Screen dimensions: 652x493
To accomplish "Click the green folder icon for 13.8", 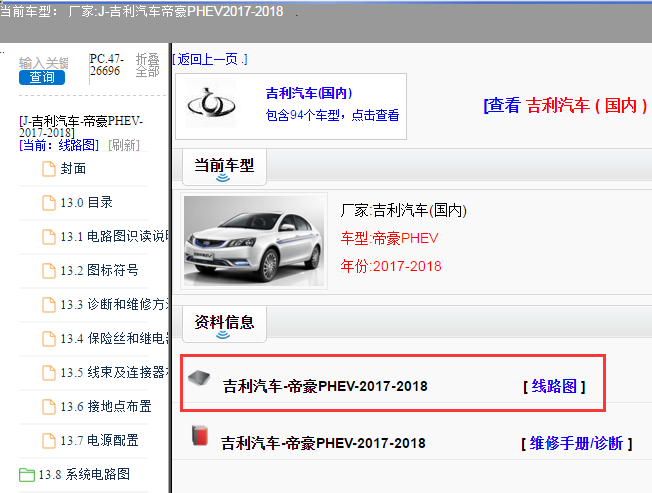I will [x=27, y=475].
